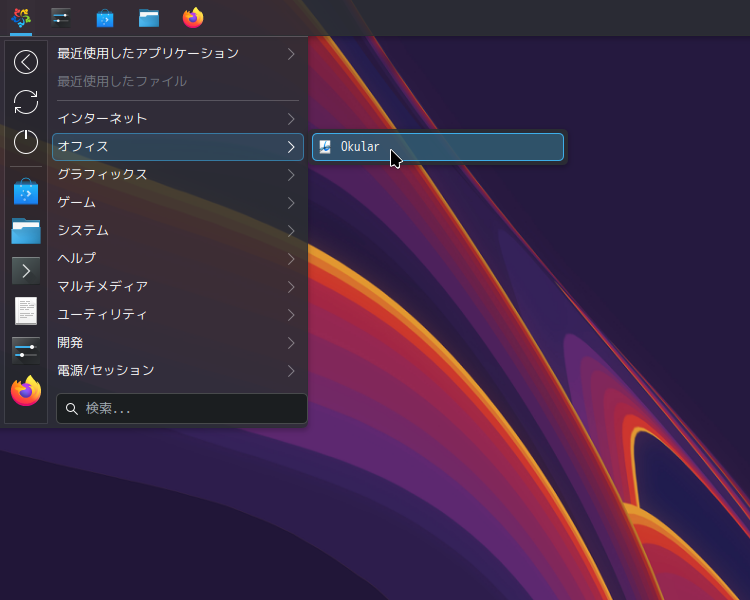
Task: Expand arrow next to 電源/セッション
Action: [291, 371]
